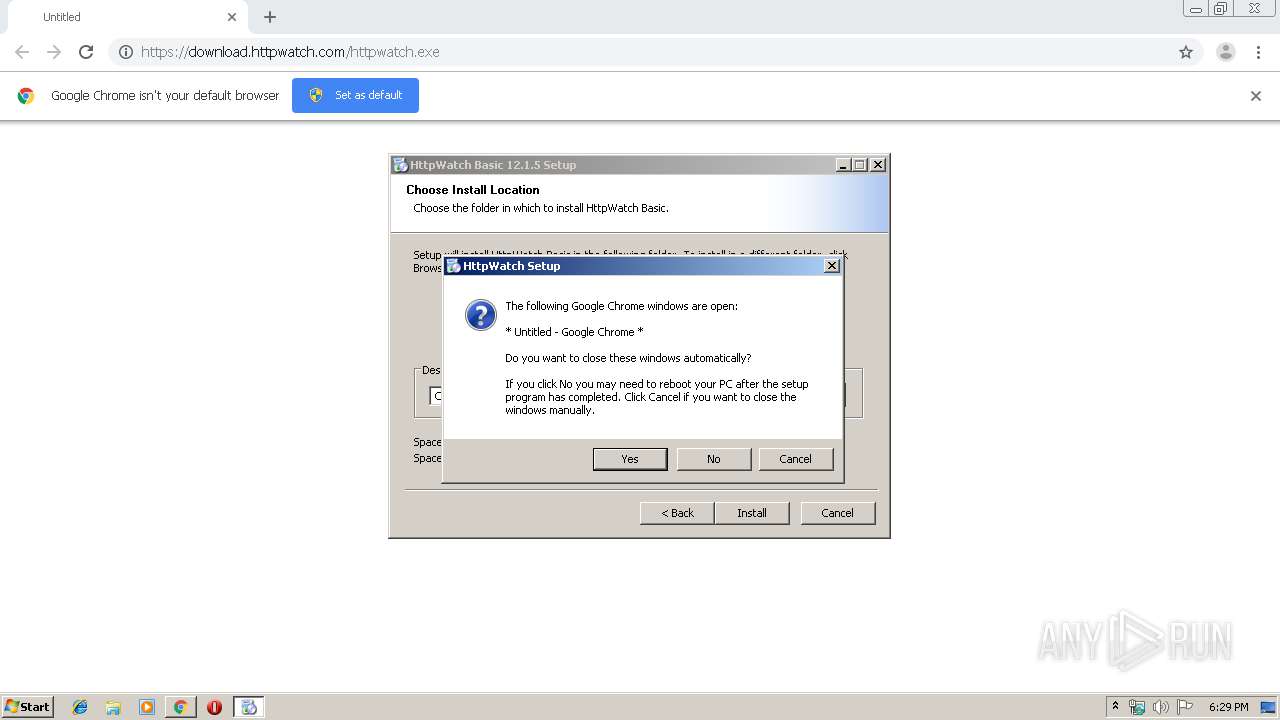Set Chrome as default browser

(x=355, y=95)
